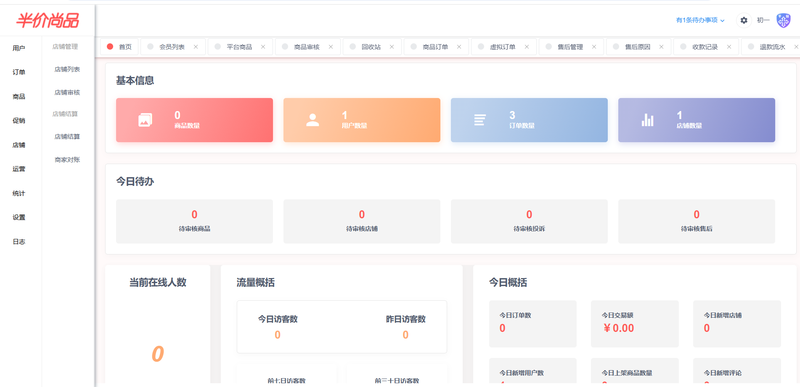Close the 商品订单 tab
The width and height of the screenshot is (800, 387).
[459, 47]
